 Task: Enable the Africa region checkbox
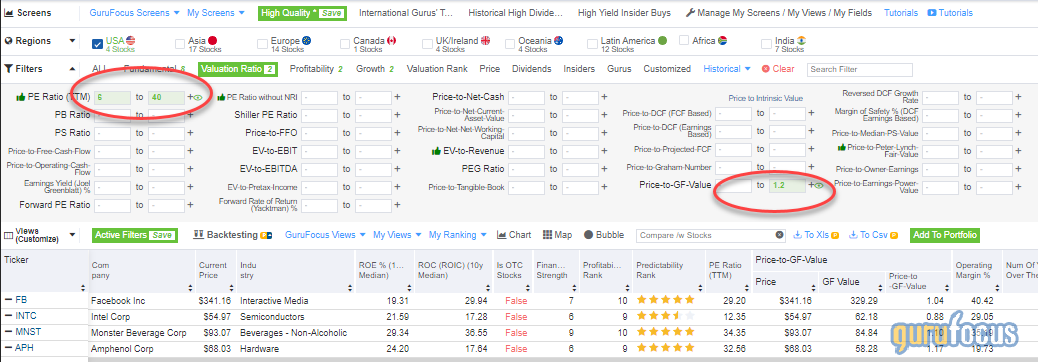[684, 40]
